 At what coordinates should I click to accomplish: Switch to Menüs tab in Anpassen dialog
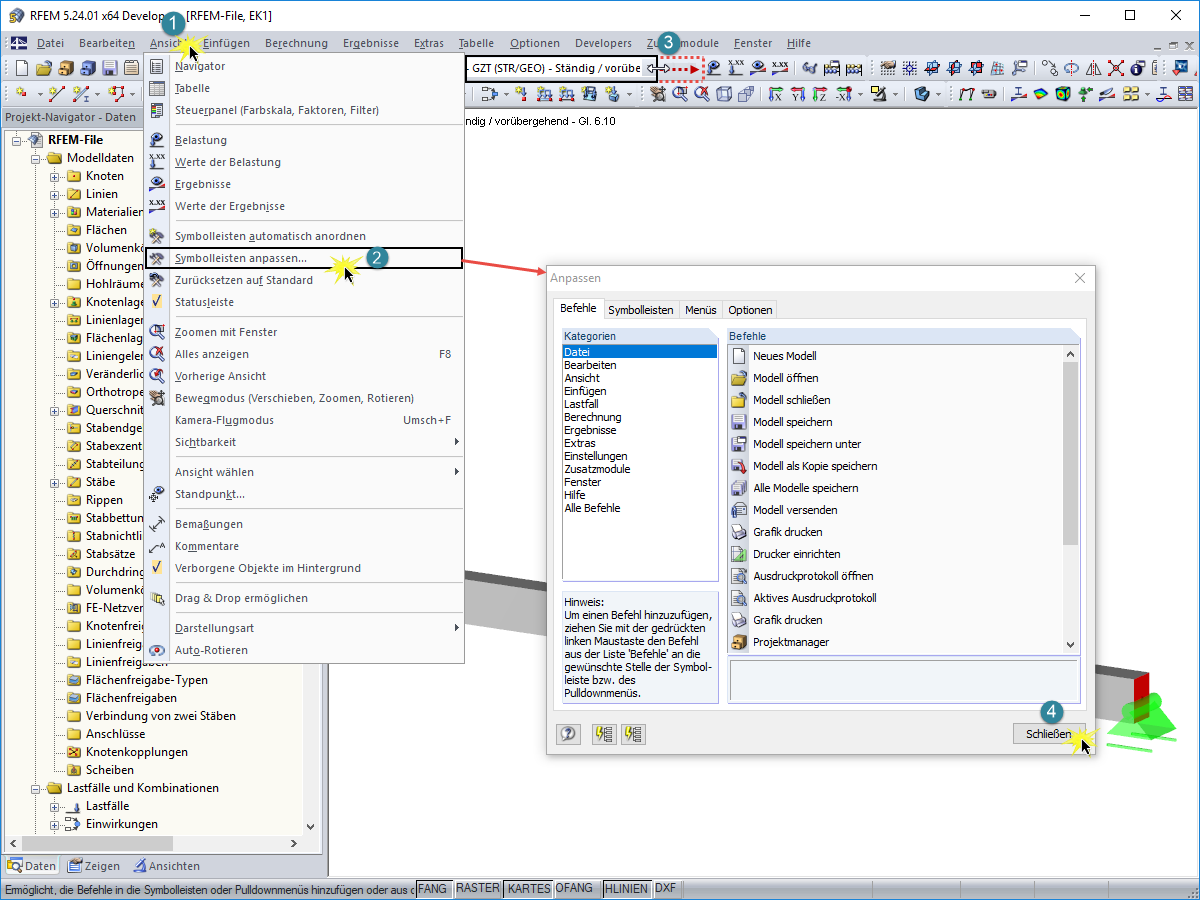[700, 310]
